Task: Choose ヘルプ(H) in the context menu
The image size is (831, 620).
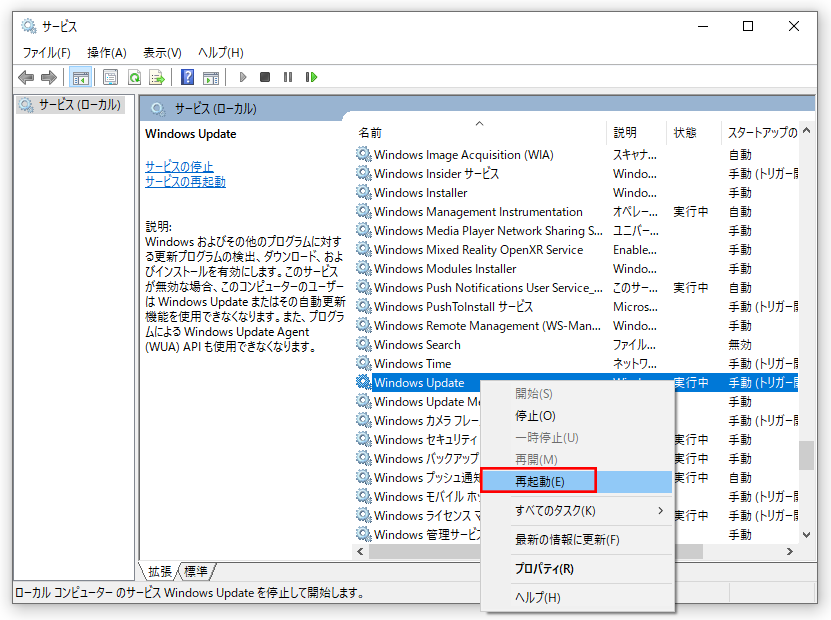Action: (577, 597)
